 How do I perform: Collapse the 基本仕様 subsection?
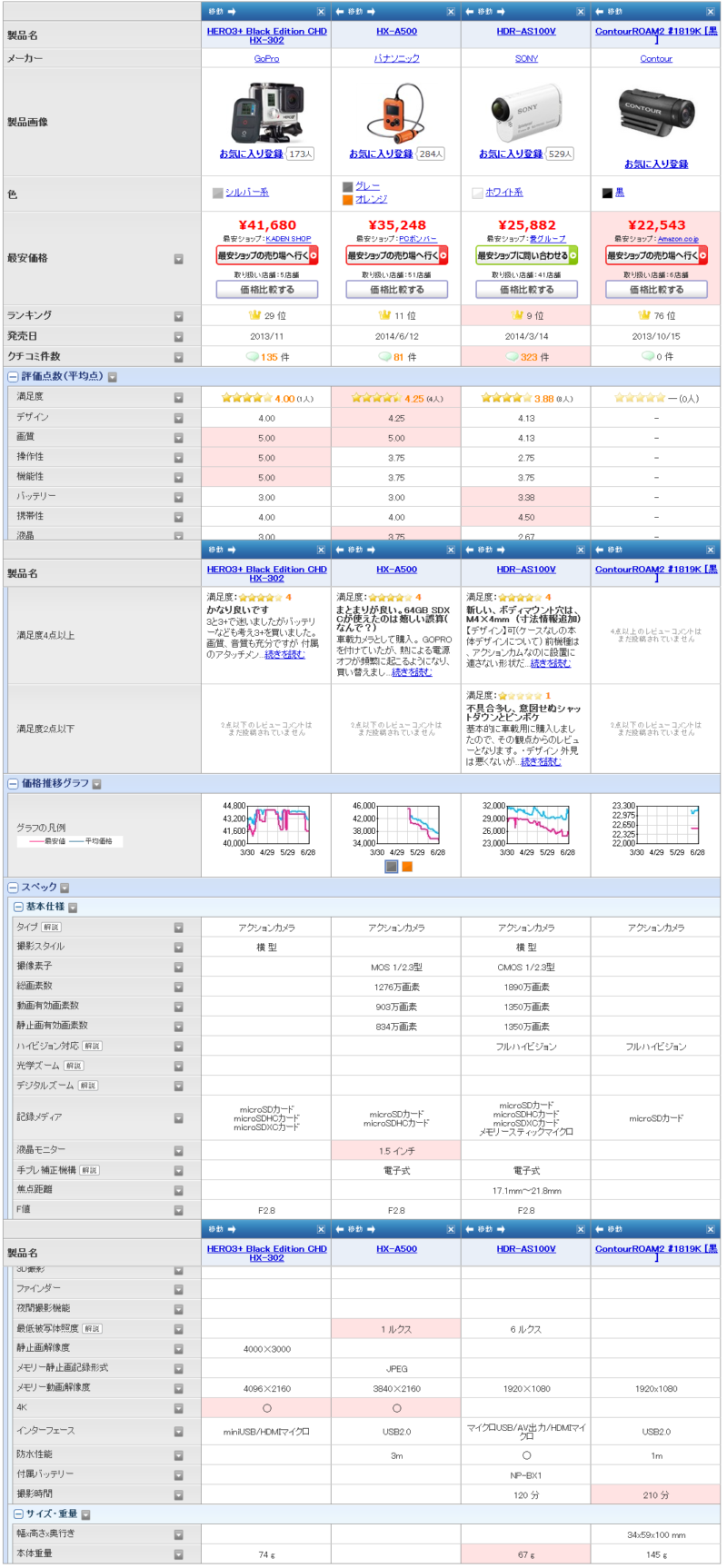click(18, 907)
